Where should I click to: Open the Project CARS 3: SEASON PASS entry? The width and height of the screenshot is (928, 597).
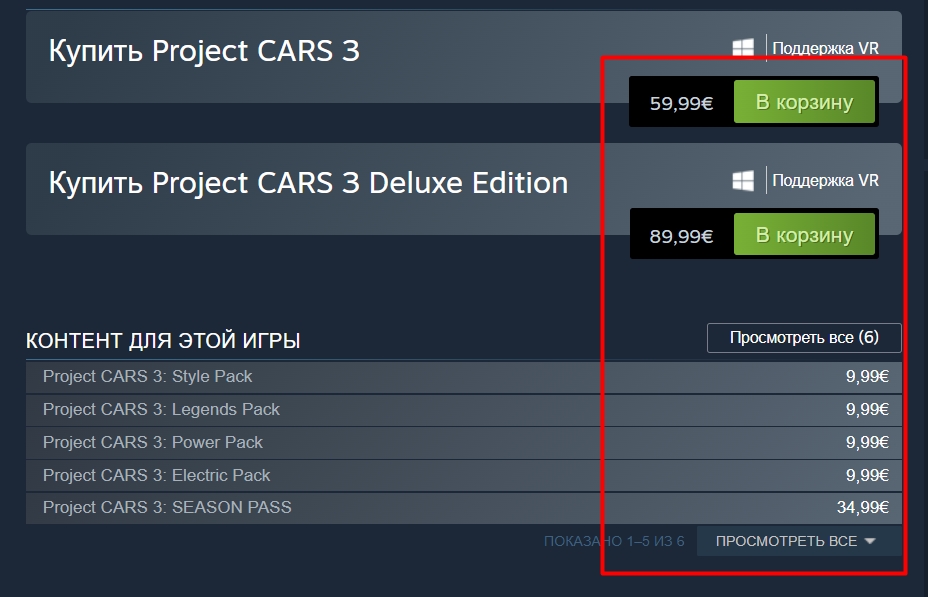[463, 508]
